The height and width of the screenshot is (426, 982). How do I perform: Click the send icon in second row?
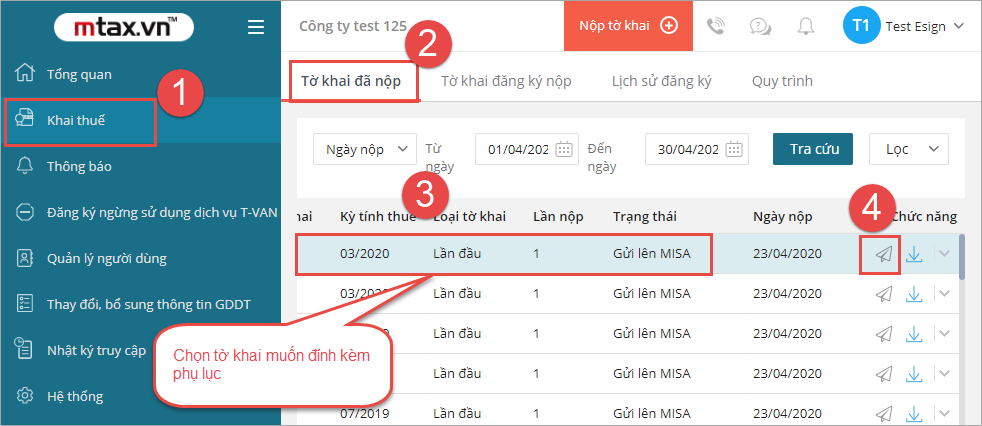(883, 294)
